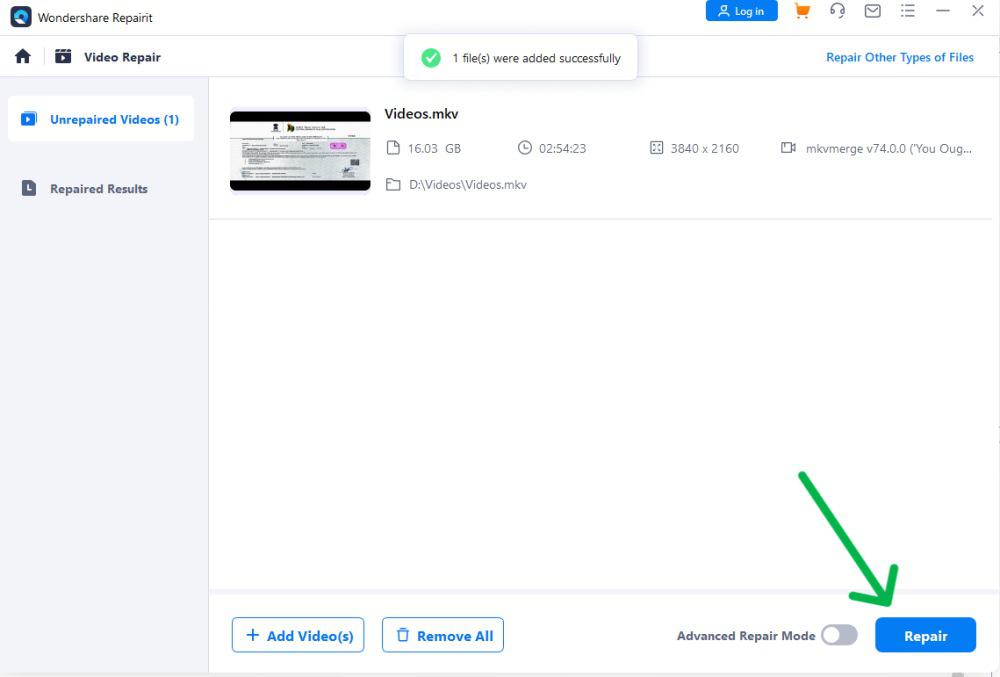The height and width of the screenshot is (677, 1000).
Task: Close the Repairit window
Action: click(x=978, y=11)
